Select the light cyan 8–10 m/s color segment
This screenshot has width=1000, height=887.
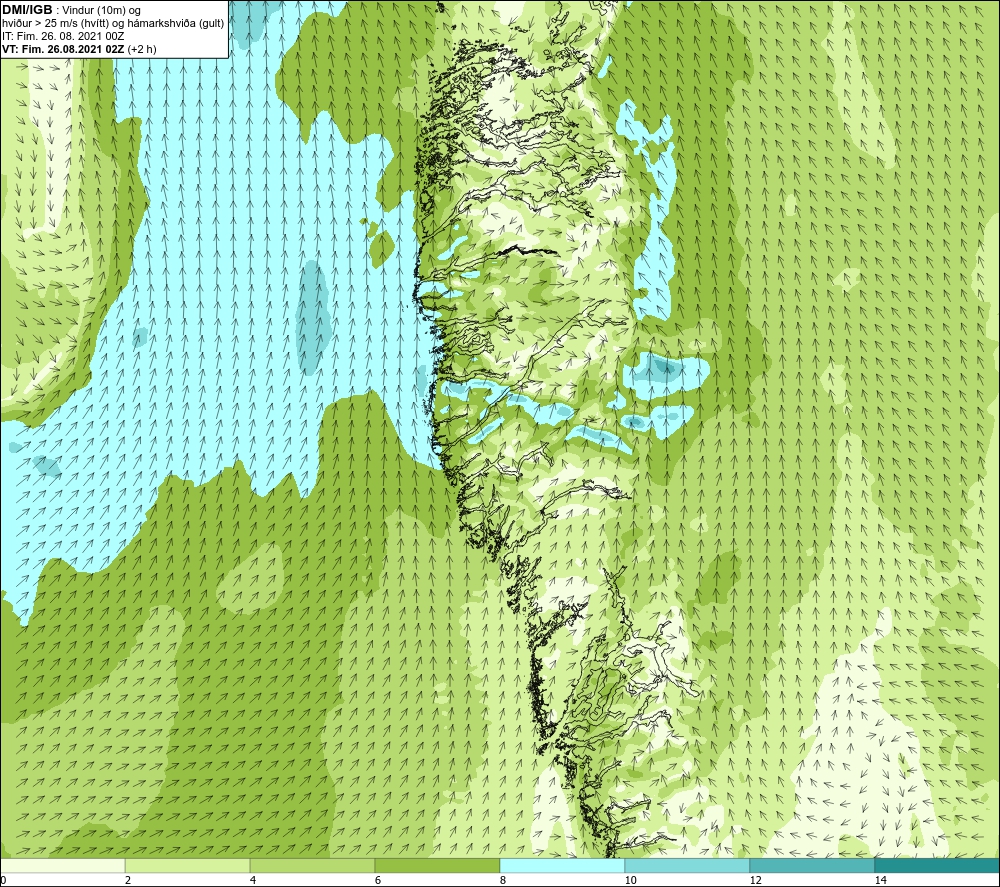click(562, 866)
